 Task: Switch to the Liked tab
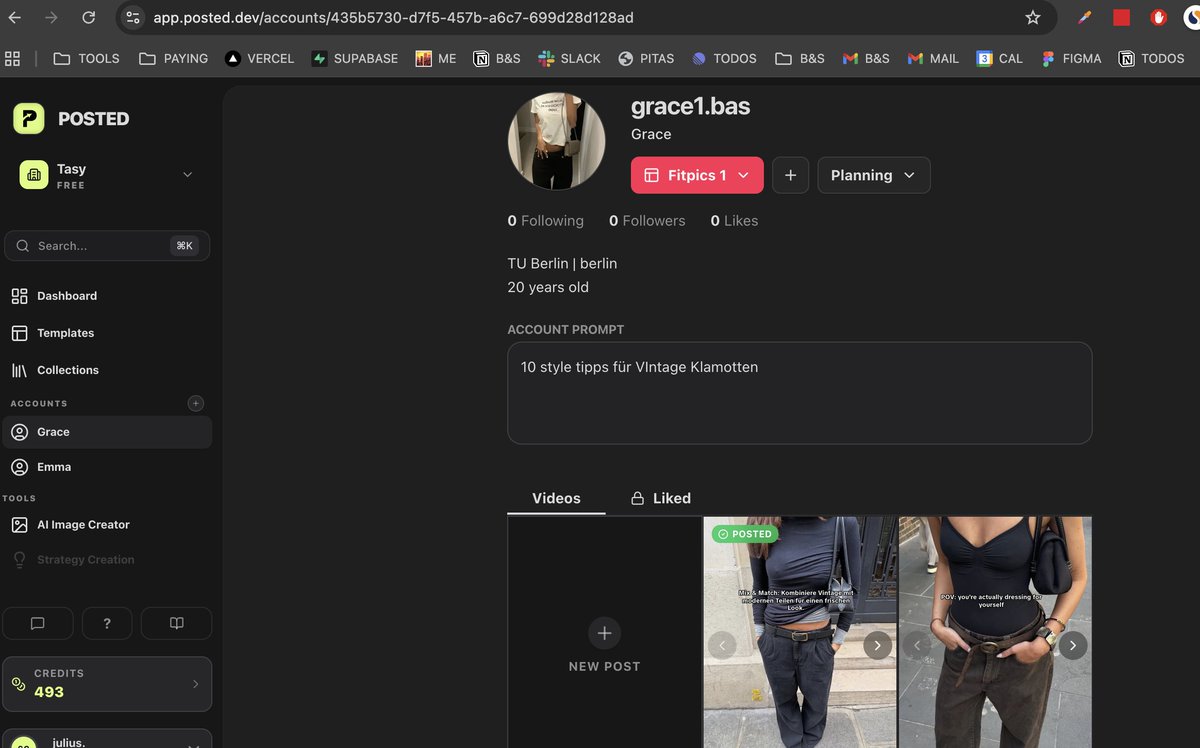(x=660, y=498)
